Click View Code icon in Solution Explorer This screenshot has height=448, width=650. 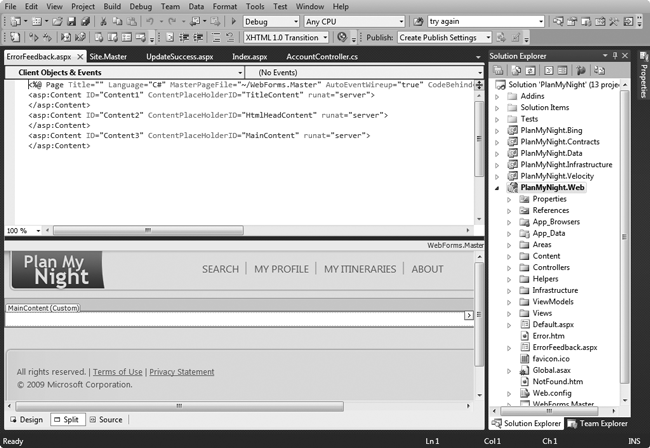point(548,70)
